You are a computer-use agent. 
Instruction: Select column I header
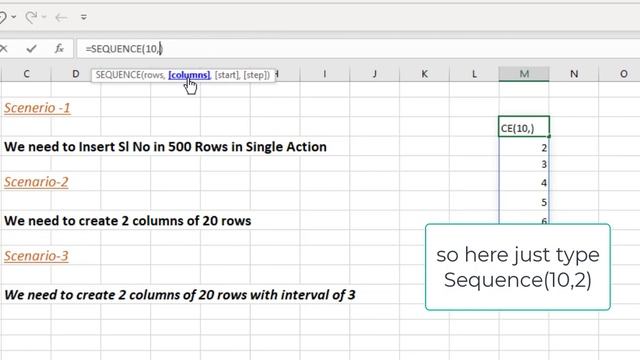324,74
